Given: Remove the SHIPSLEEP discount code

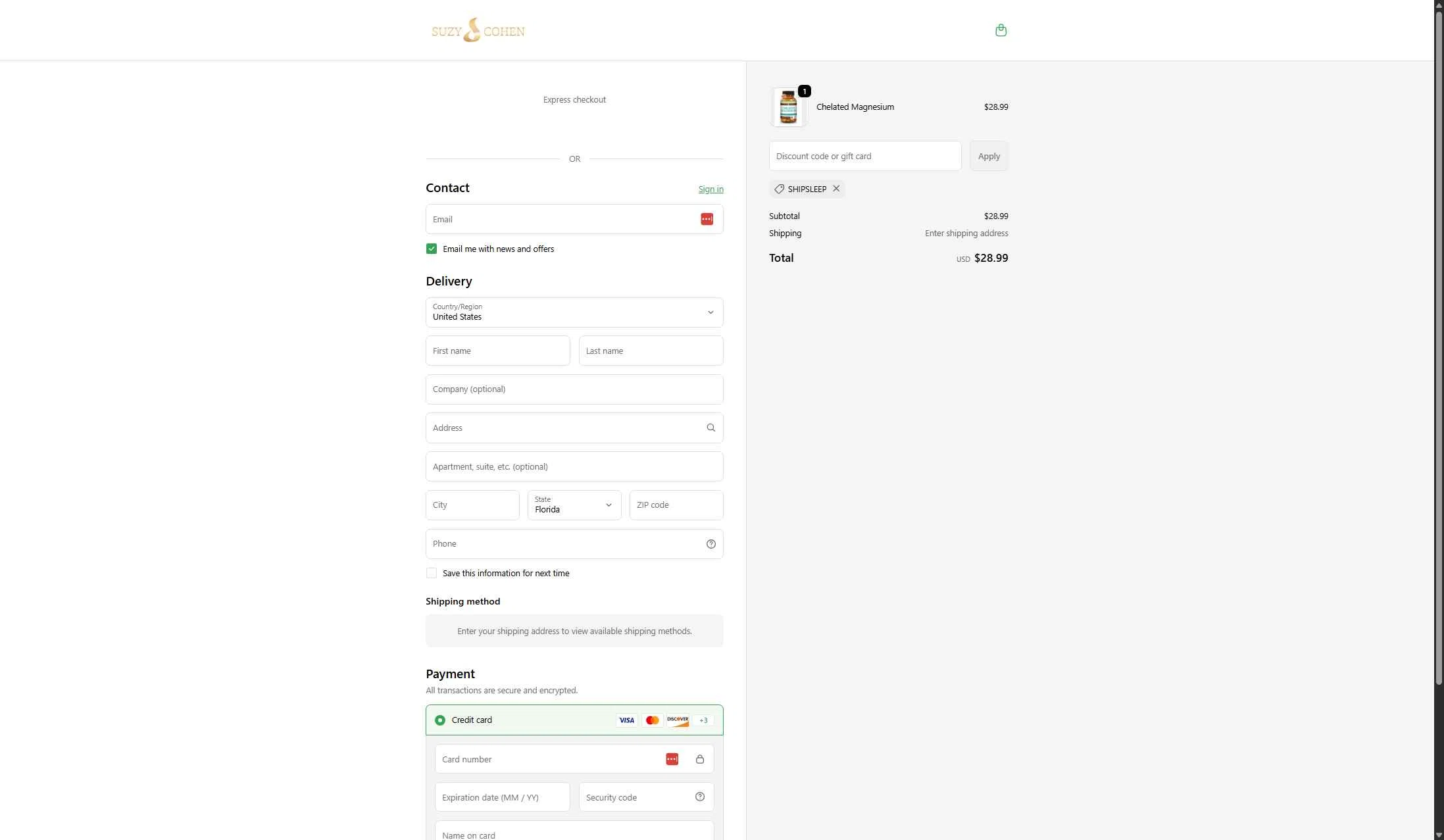Looking at the screenshot, I should pyautogui.click(x=836, y=189).
